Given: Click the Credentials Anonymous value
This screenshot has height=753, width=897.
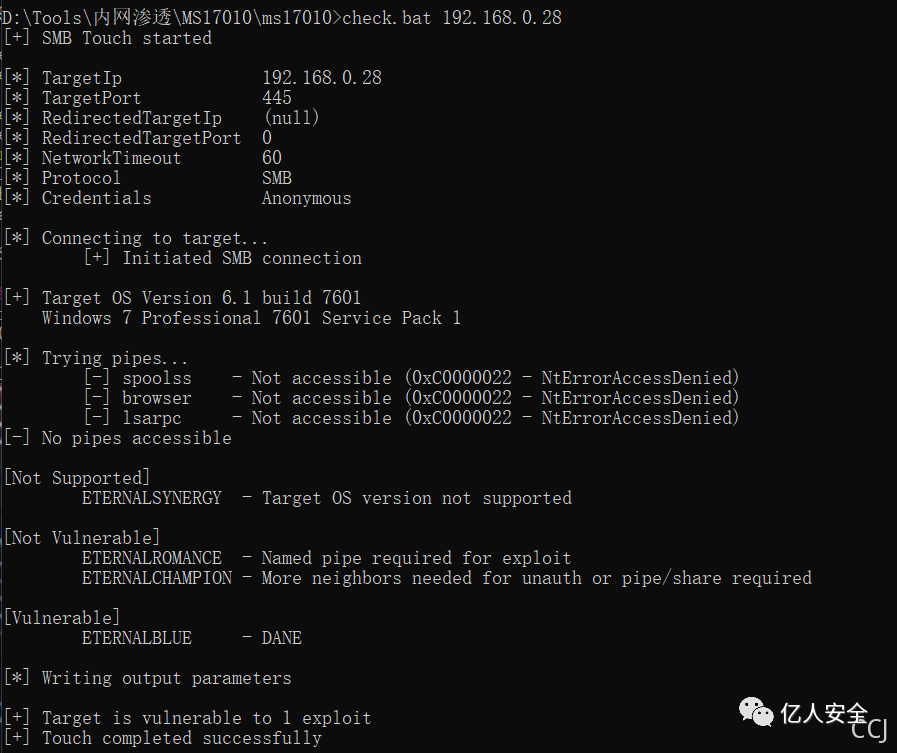Looking at the screenshot, I should [307, 198].
